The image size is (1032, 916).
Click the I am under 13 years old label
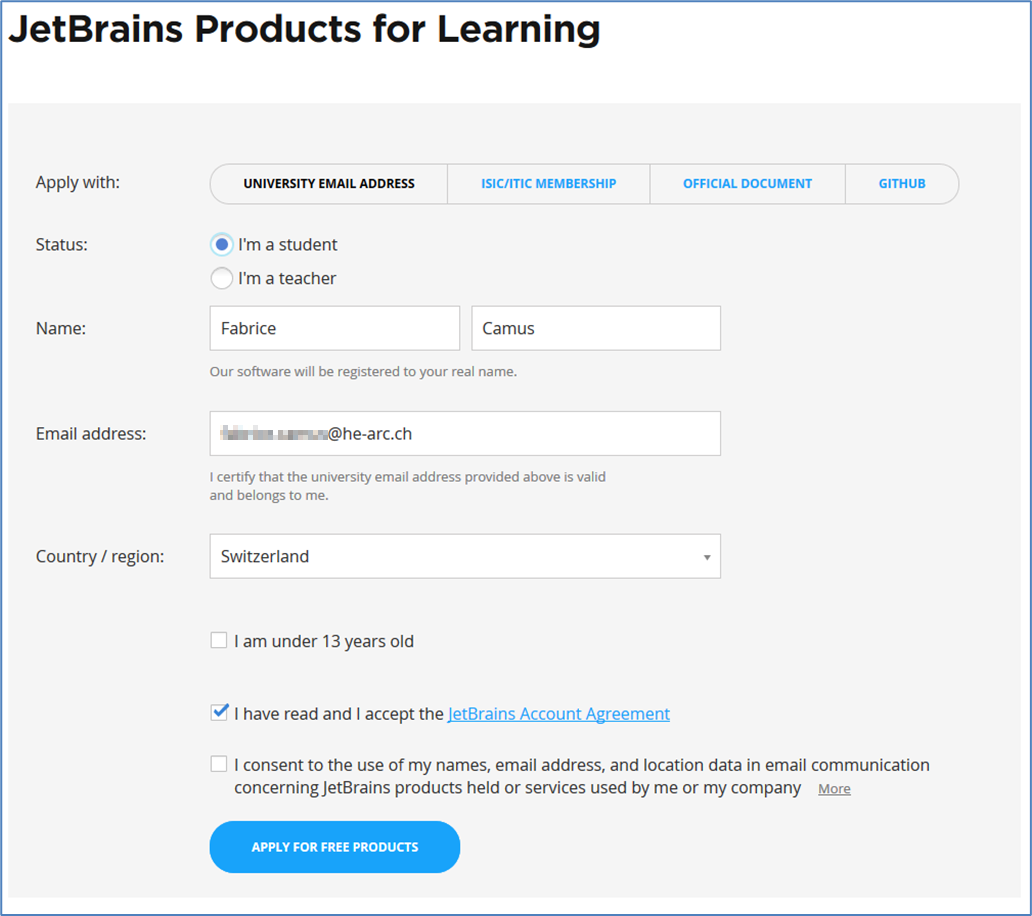(324, 641)
